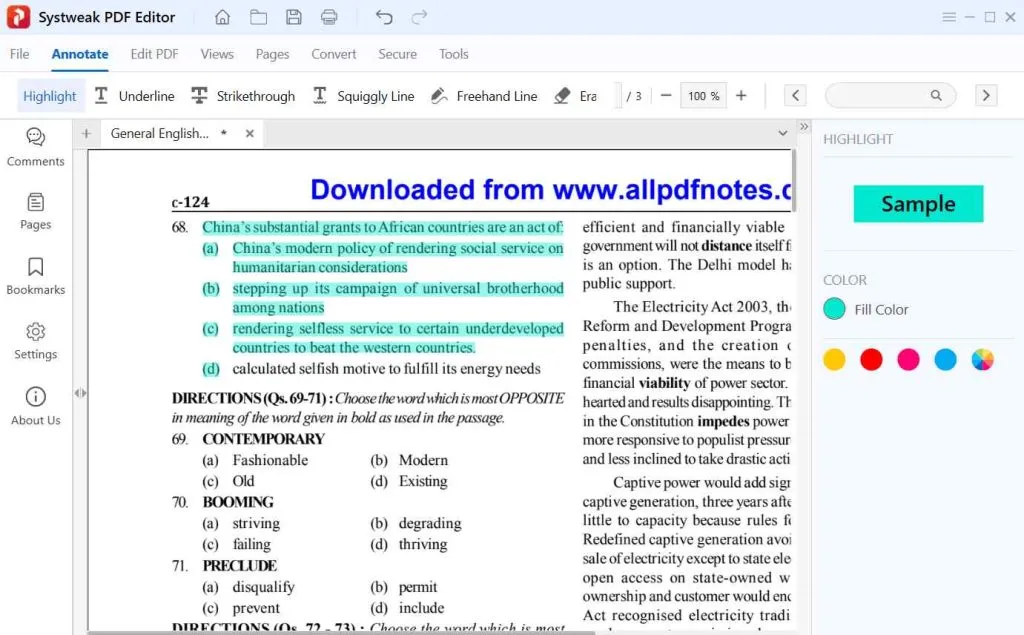Screen dimensions: 1024x635
Task: Click the page count "/ 3" indicator
Action: [x=634, y=96]
